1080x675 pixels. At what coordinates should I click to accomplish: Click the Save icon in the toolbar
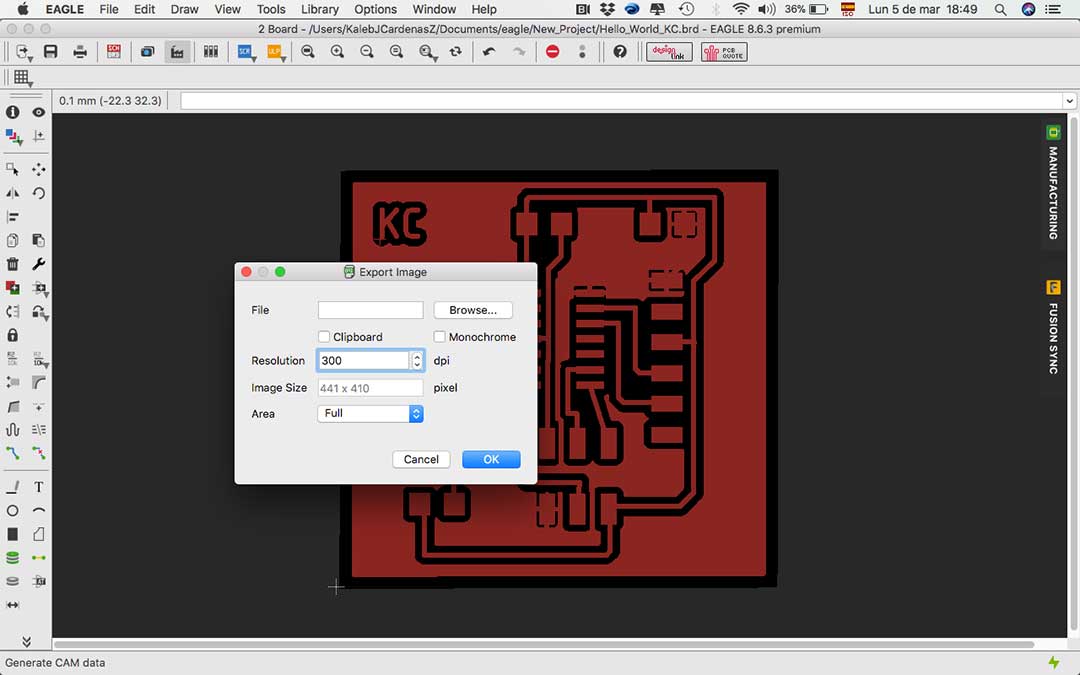(x=50, y=52)
